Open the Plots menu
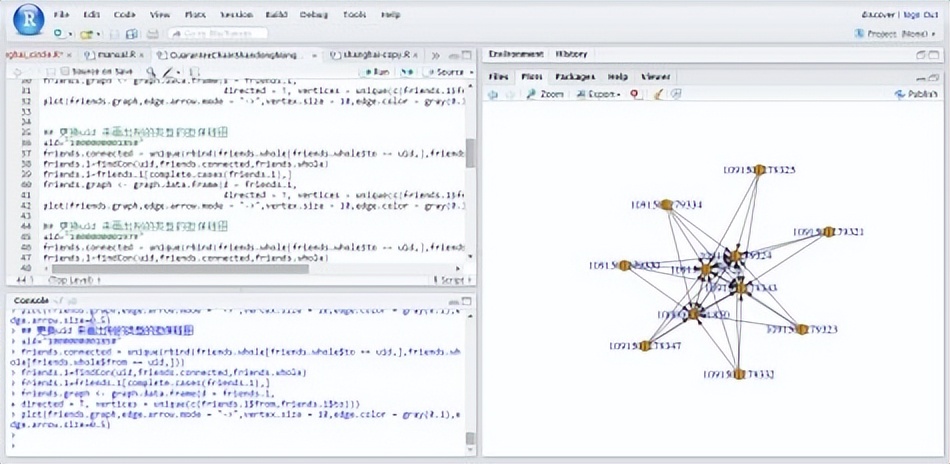 pyautogui.click(x=194, y=15)
